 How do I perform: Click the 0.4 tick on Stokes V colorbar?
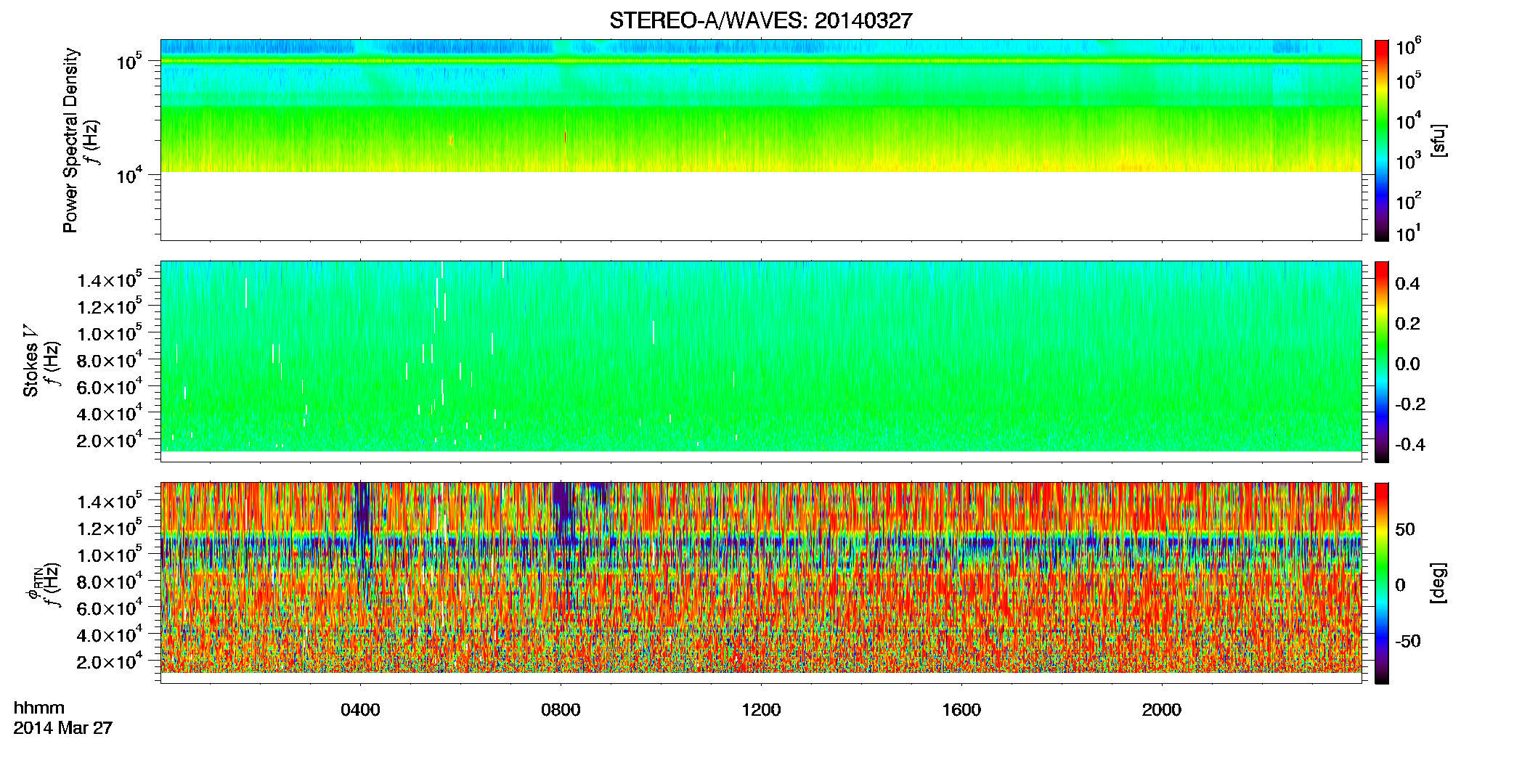pyautogui.click(x=1407, y=284)
